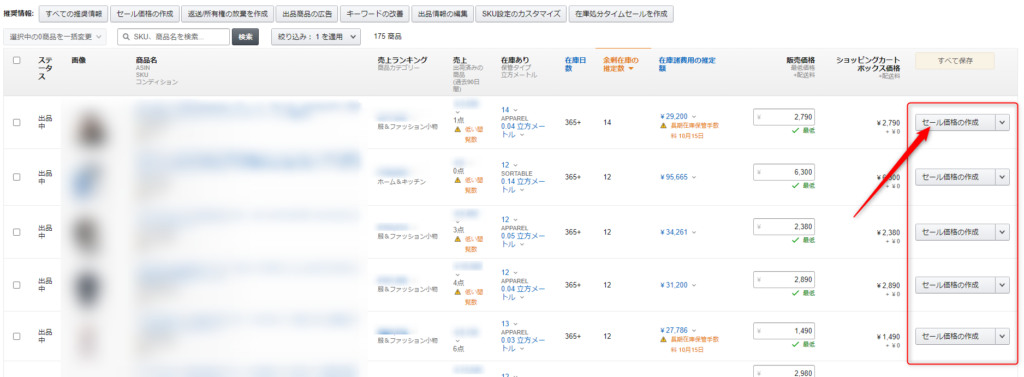
Task: Click the price input showing 1,490
Action: pyautogui.click(x=784, y=331)
